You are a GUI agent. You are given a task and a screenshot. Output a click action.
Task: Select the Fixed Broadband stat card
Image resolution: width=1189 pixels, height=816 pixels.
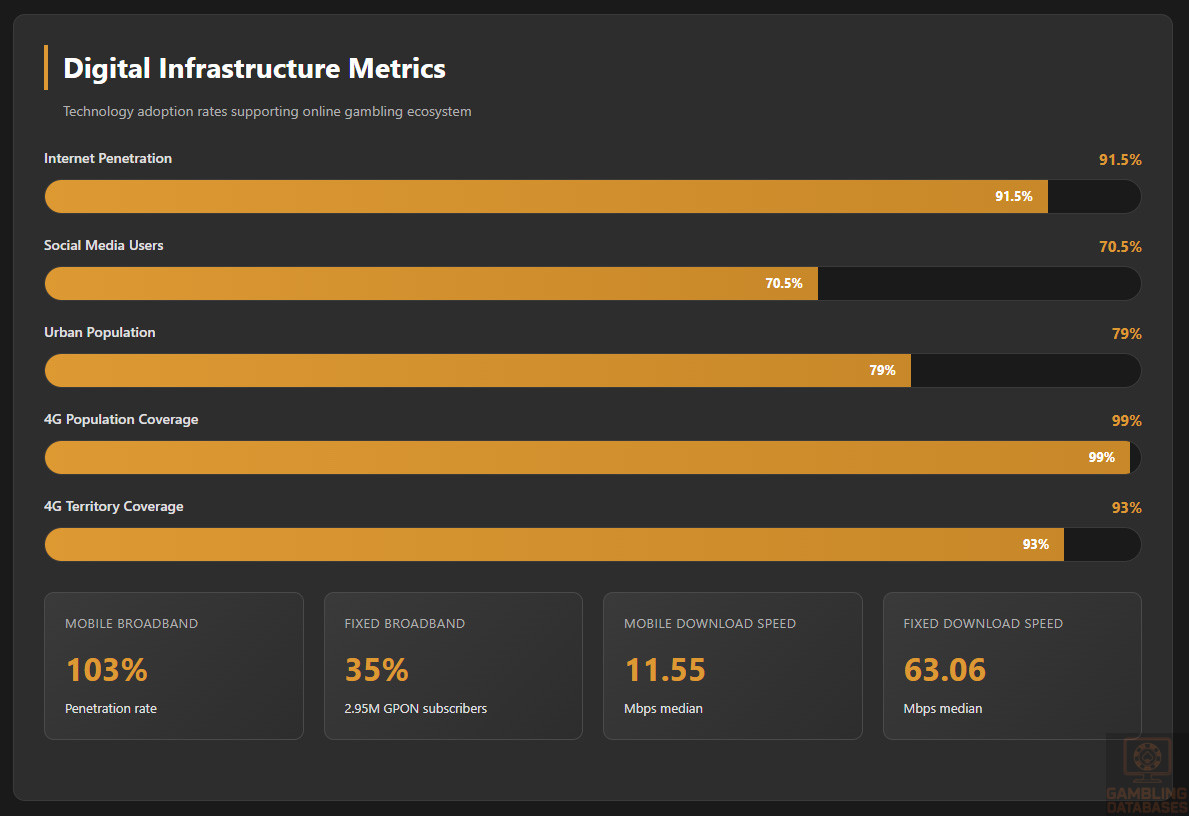pyautogui.click(x=453, y=666)
